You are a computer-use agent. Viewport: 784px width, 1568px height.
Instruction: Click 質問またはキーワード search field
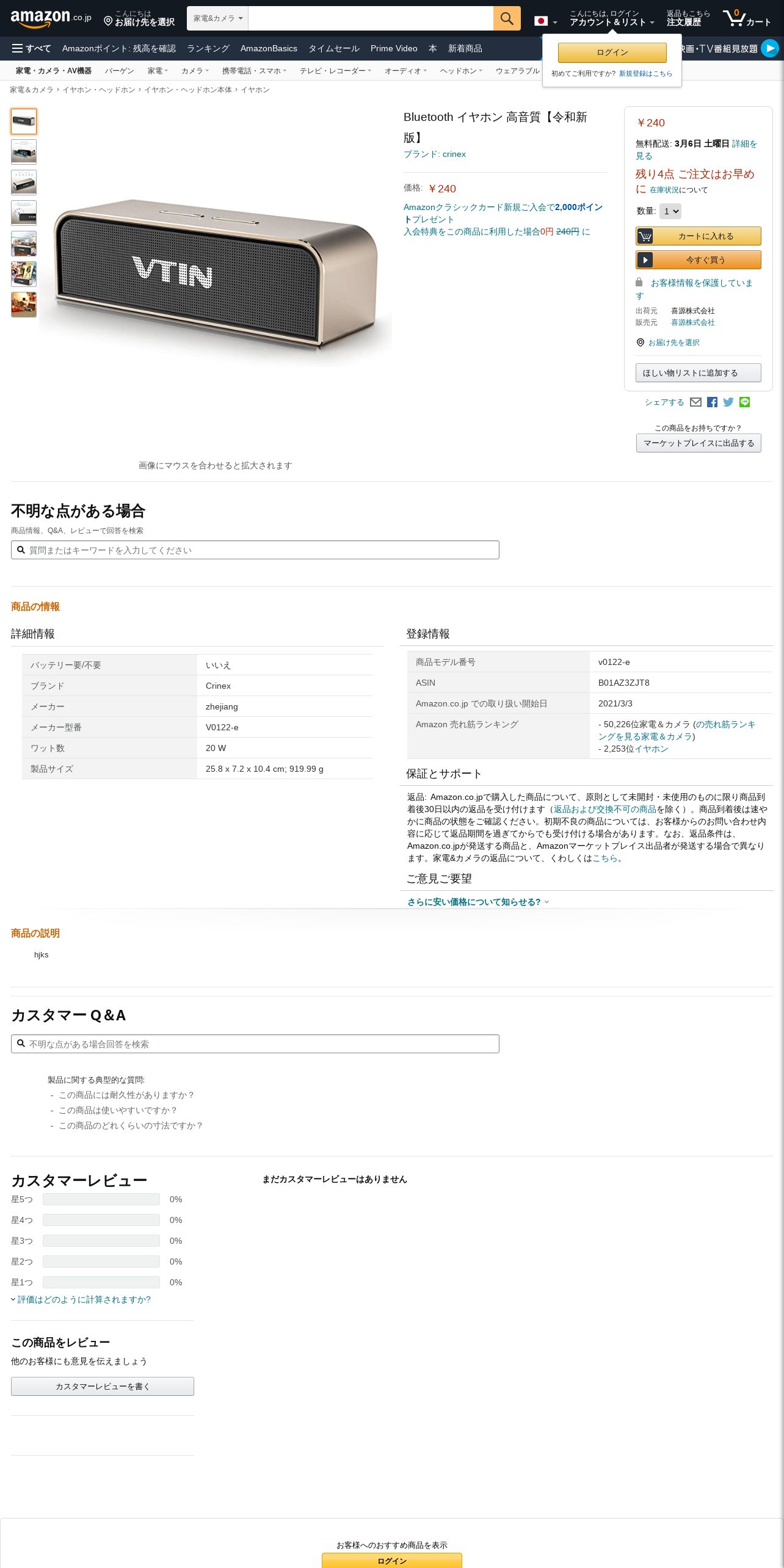[255, 550]
